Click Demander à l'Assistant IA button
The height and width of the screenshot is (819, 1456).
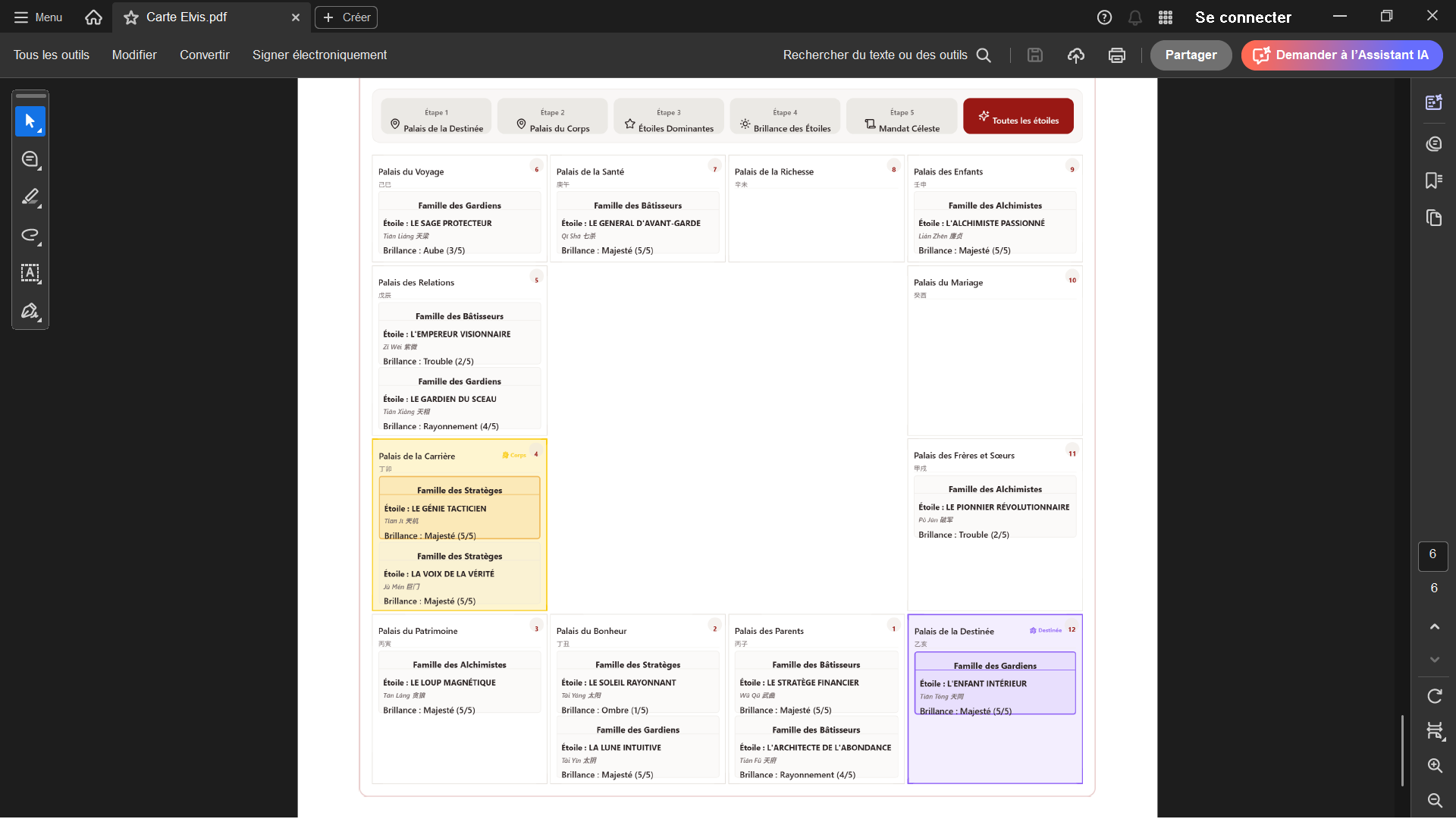click(x=1341, y=55)
